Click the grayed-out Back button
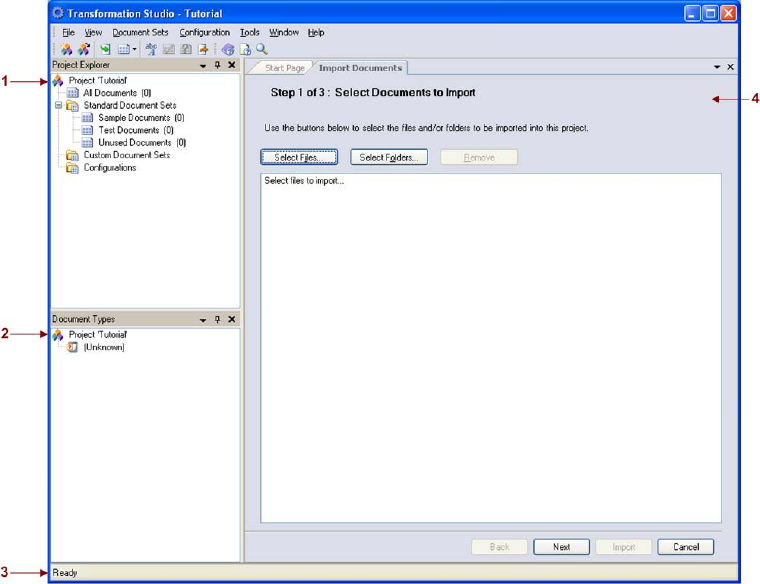The image size is (760, 584). [x=499, y=547]
